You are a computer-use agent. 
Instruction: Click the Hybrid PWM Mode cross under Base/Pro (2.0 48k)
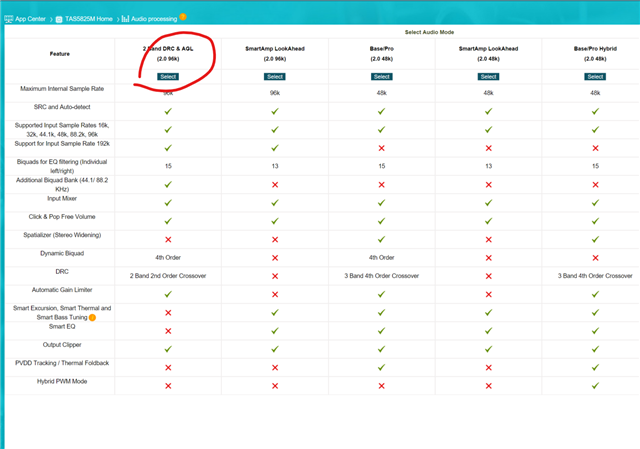[382, 386]
